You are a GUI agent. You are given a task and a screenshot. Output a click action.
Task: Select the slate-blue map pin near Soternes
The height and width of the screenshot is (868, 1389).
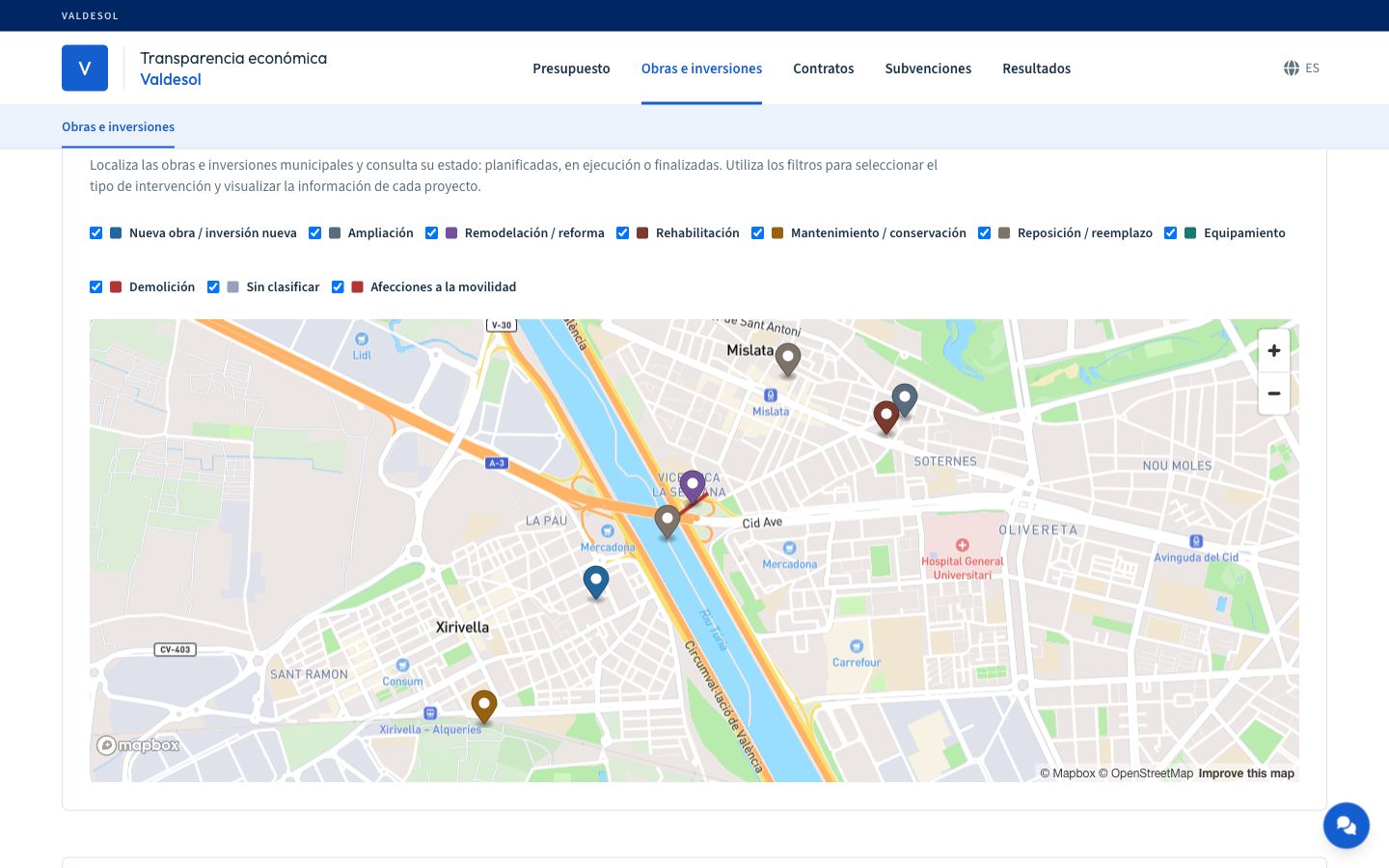[x=904, y=399]
